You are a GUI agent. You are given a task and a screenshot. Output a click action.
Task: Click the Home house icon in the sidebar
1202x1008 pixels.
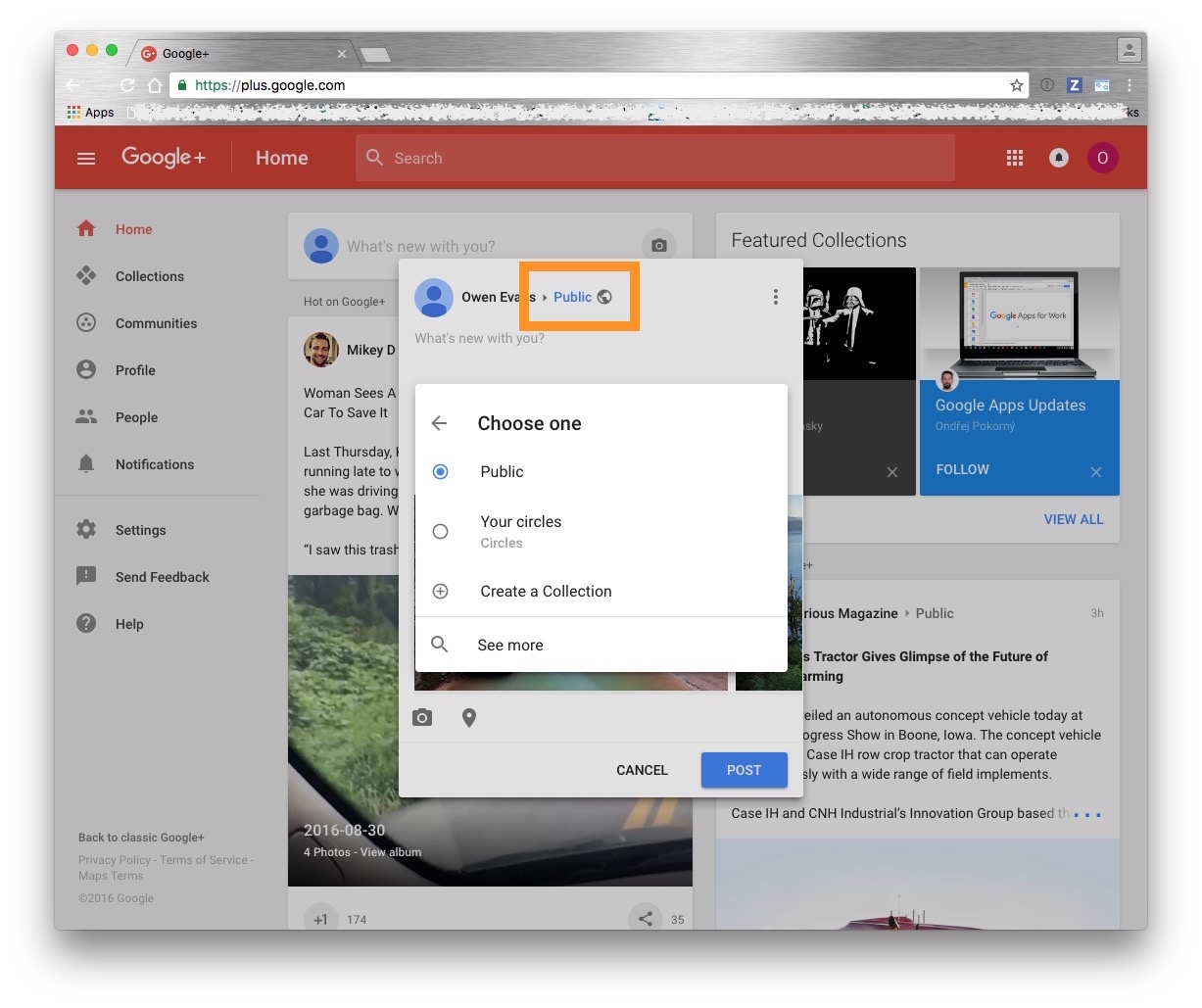86,229
